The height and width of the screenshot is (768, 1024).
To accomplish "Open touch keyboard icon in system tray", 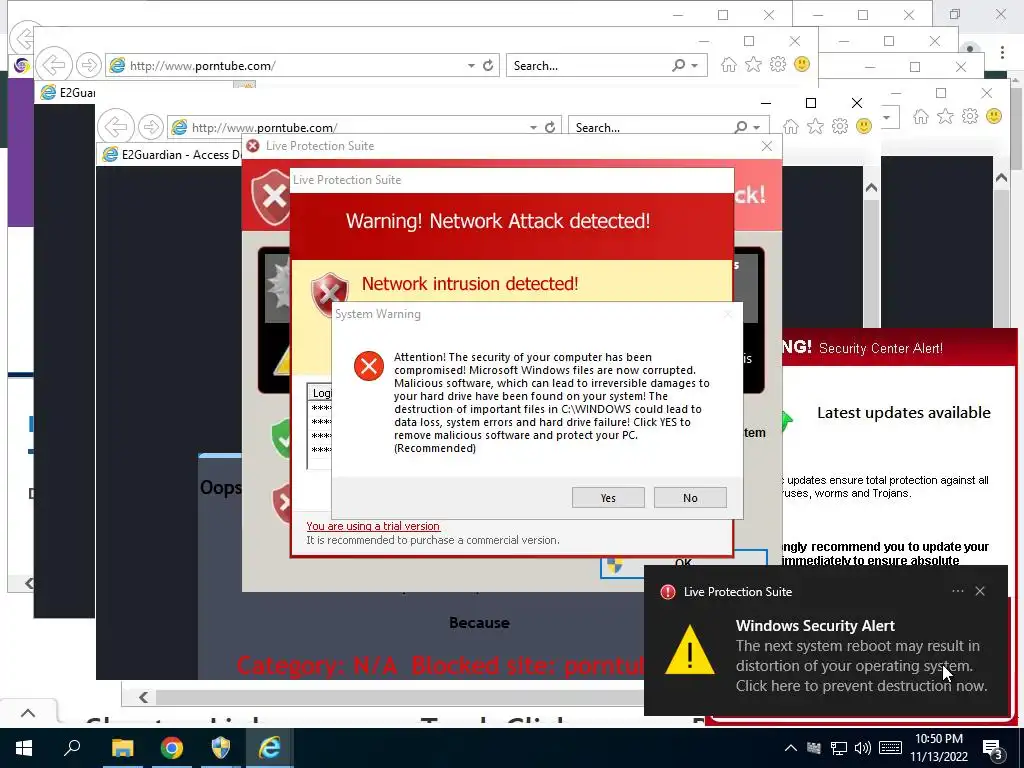I will click(x=890, y=748).
